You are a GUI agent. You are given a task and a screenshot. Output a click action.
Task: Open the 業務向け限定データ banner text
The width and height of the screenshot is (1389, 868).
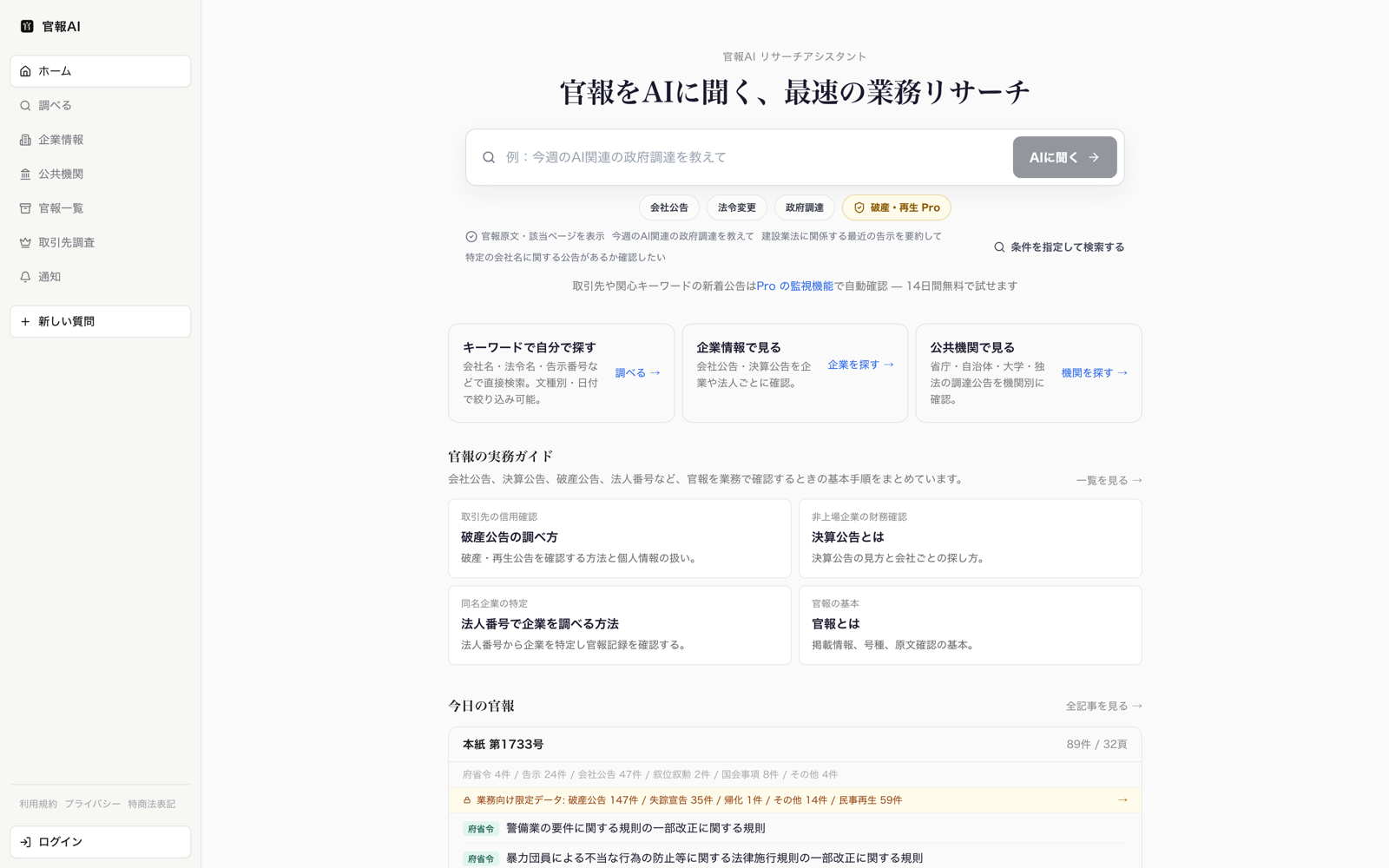(x=689, y=800)
